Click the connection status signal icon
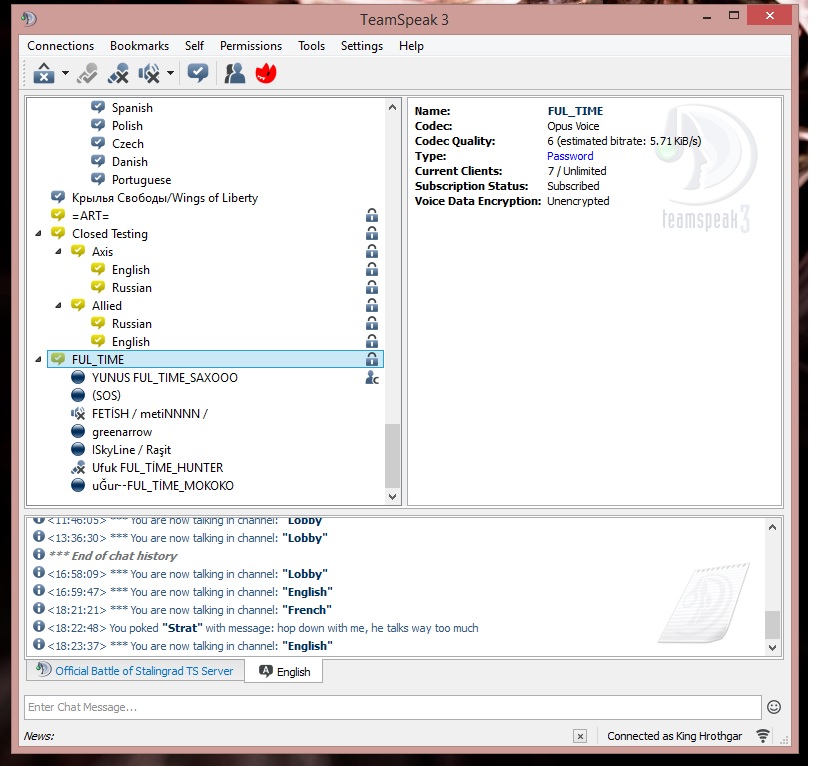 coord(763,736)
